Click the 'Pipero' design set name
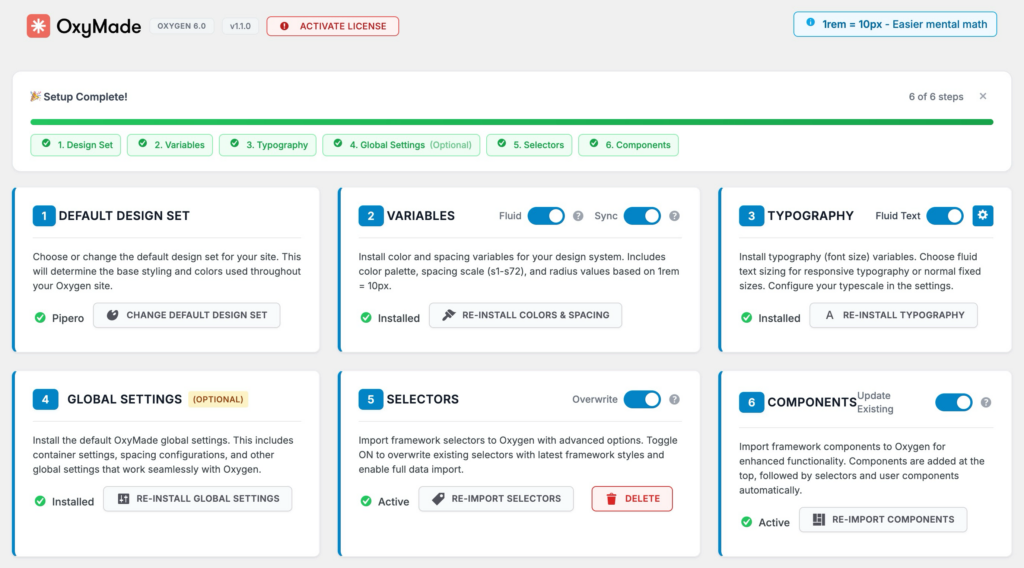1024x568 pixels. click(68, 318)
